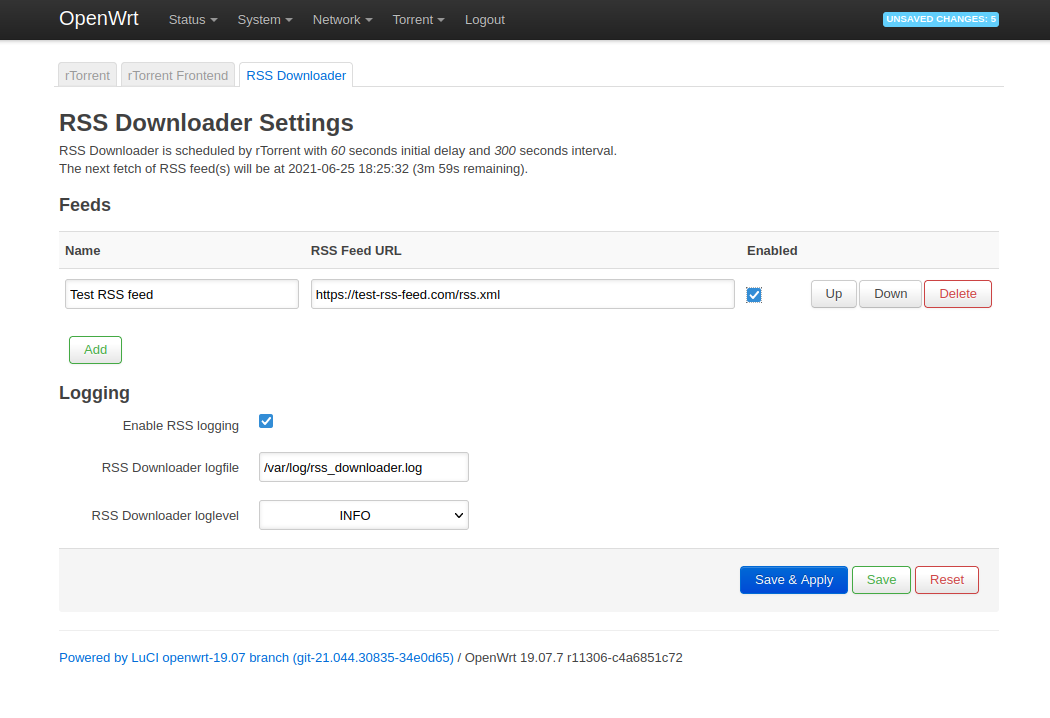Click the 'Enabled' column header
Viewport: 1050px width, 718px height.
coord(772,250)
